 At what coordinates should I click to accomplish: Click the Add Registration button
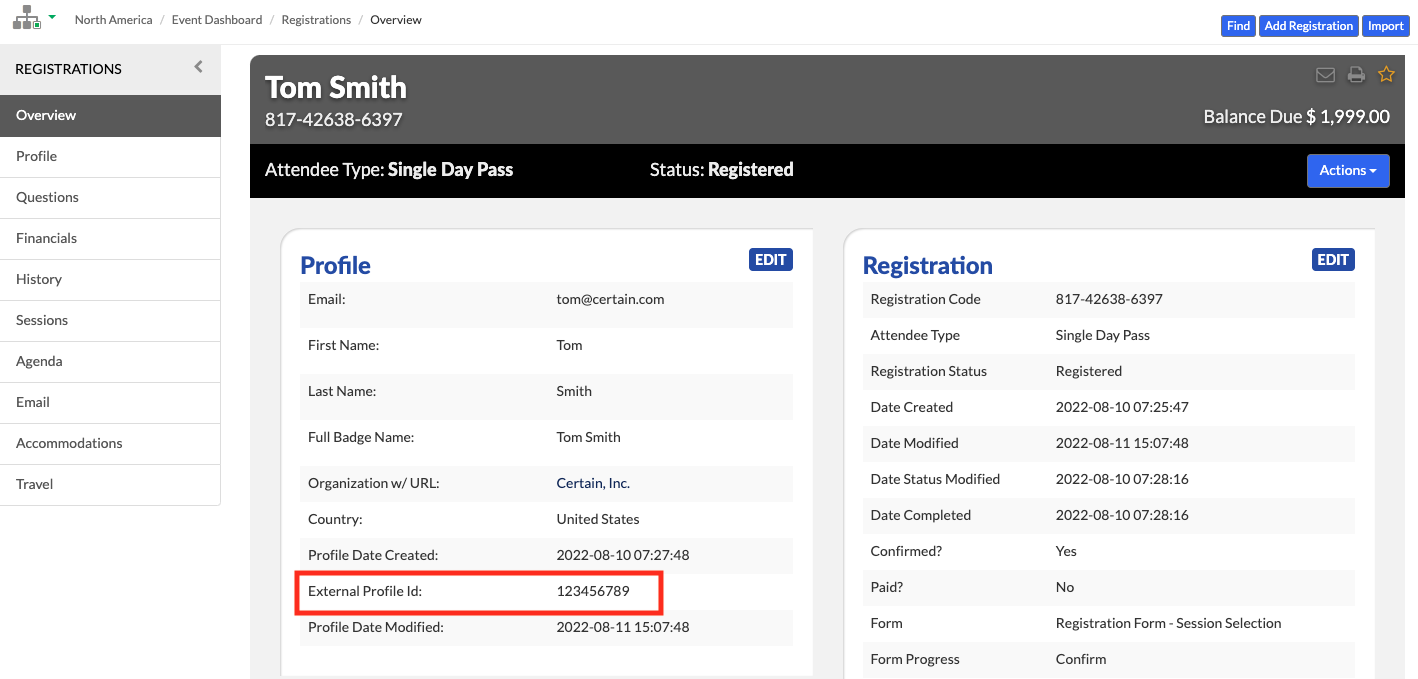1308,26
